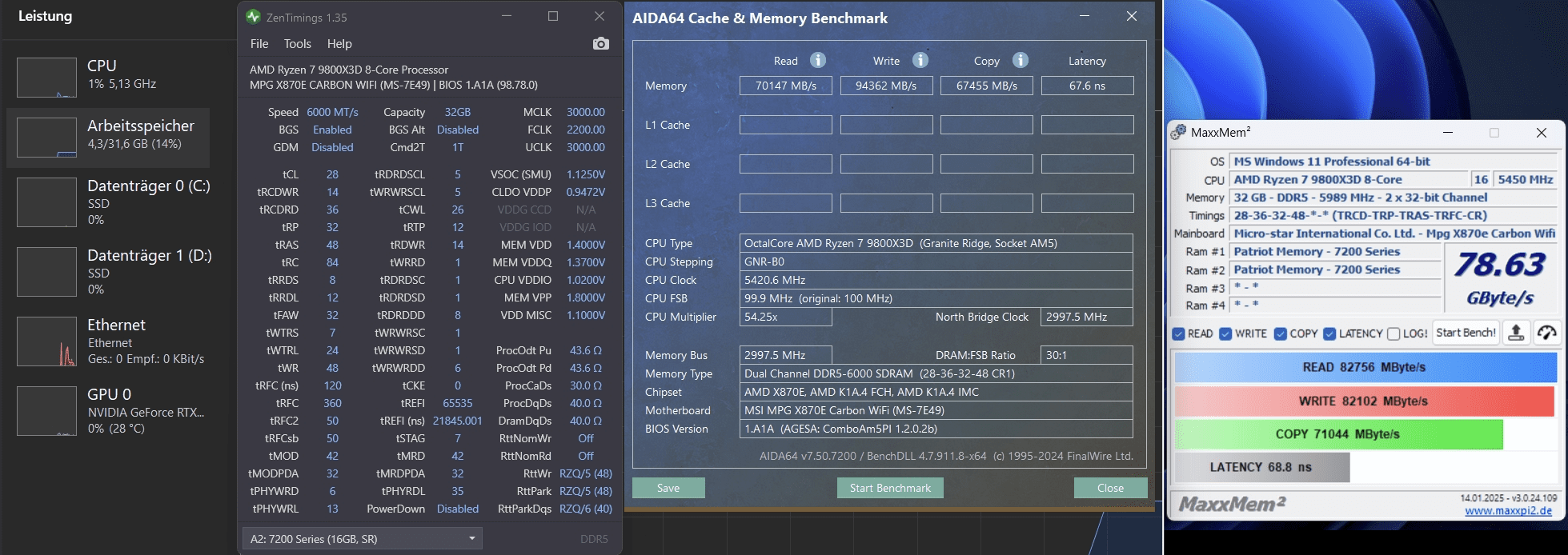Click the Close button in AIDA64
The image size is (1568, 555).
pos(1110,488)
